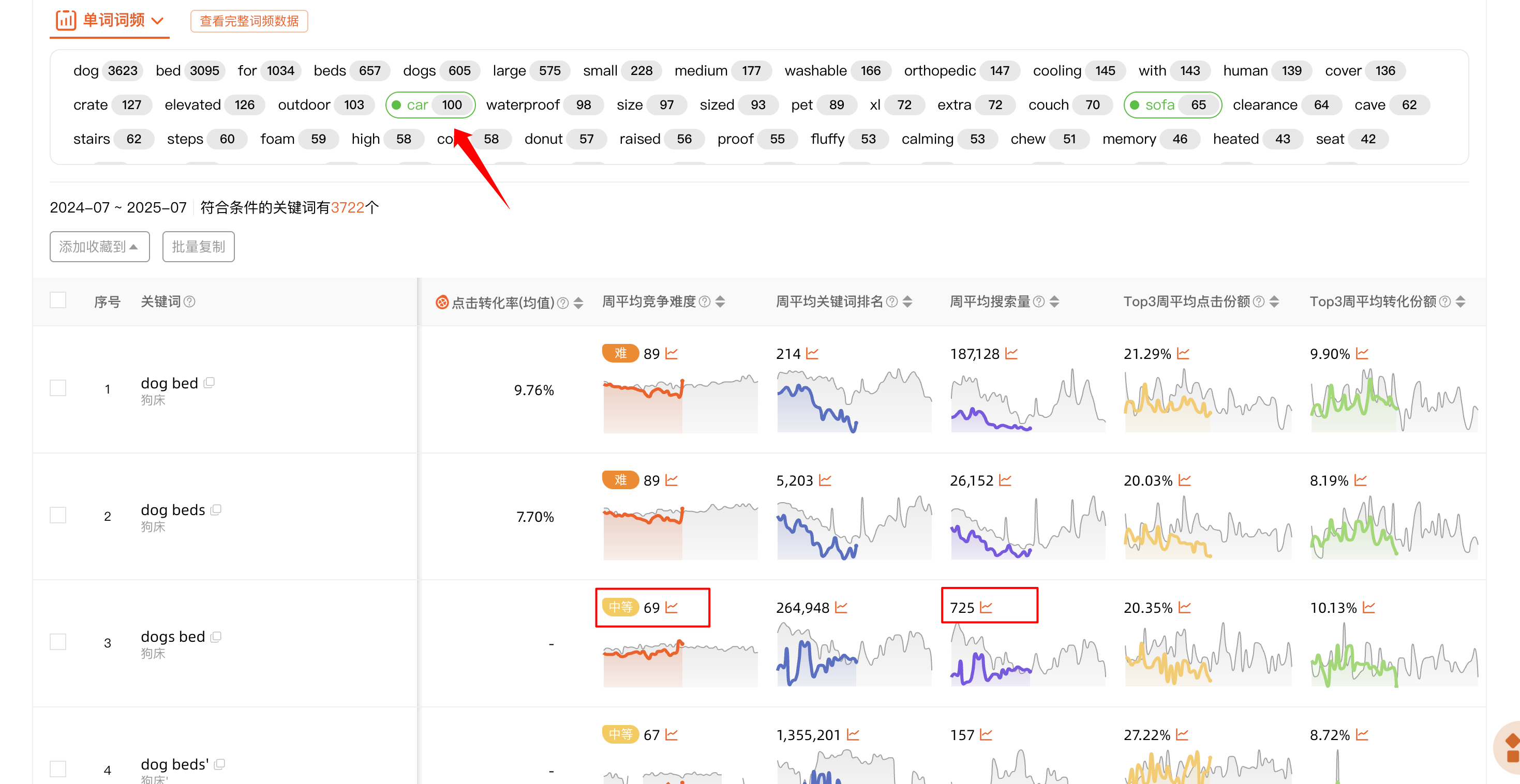Image resolution: width=1520 pixels, height=784 pixels.
Task: Click help icon beside 周平均竞争难度 header
Action: click(705, 302)
